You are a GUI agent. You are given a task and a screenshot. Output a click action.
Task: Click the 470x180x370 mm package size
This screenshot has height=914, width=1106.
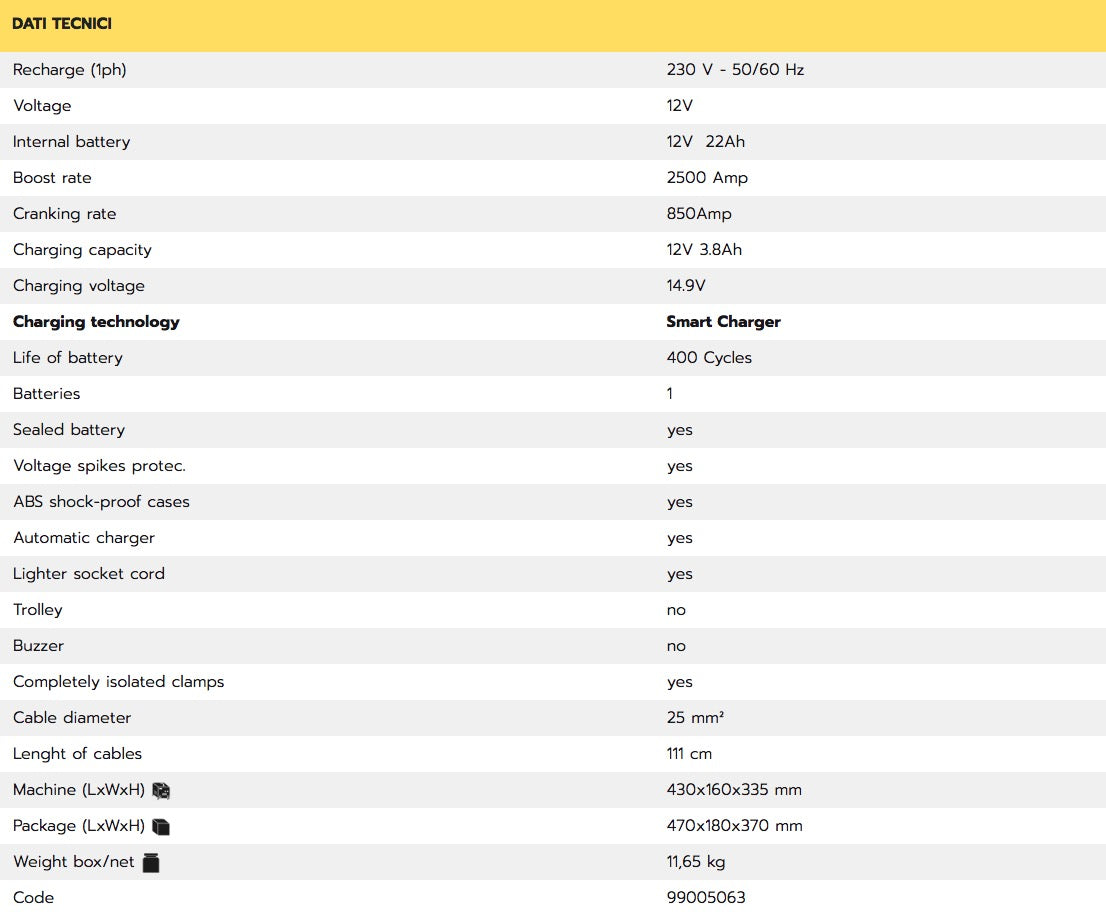pyautogui.click(x=734, y=826)
